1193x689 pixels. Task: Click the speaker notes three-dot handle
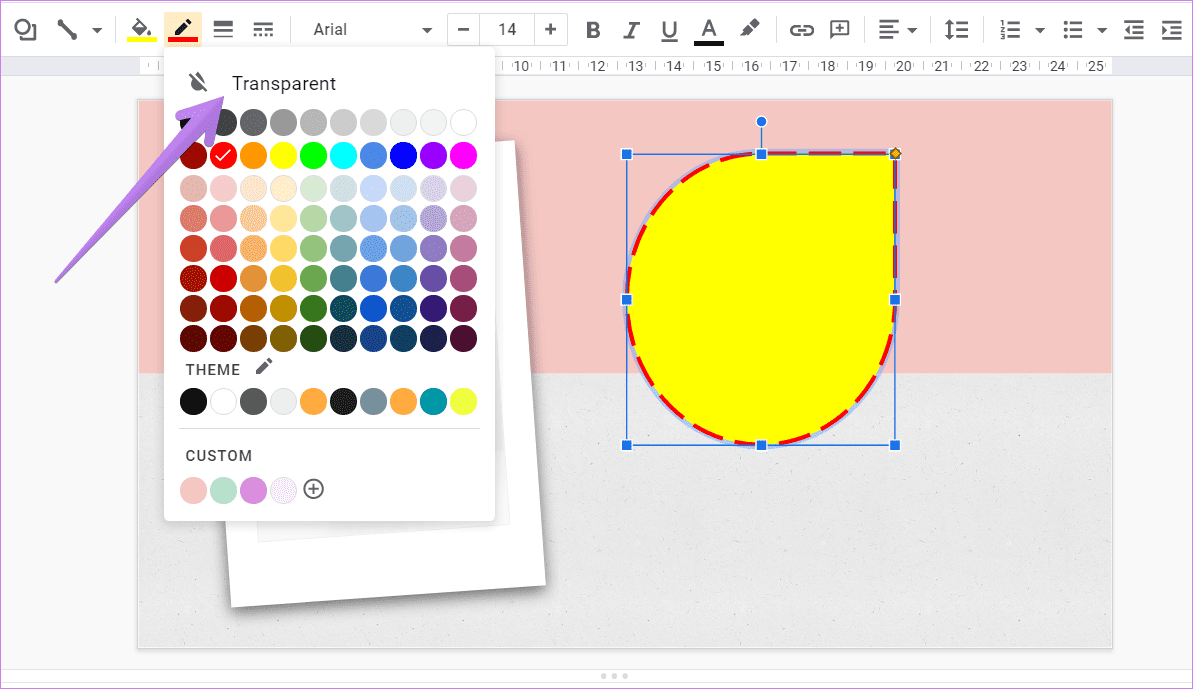click(614, 676)
